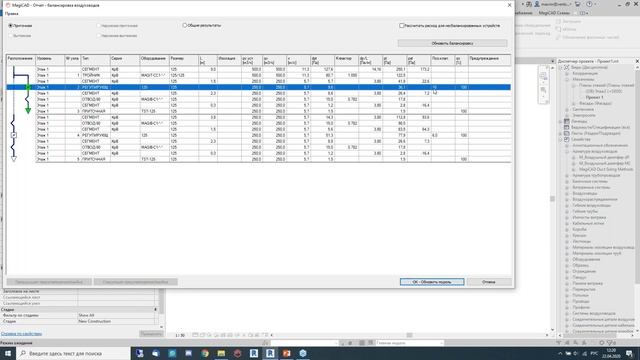
Task: Click the zoom region icon in navigation bar
Action: point(543,91)
